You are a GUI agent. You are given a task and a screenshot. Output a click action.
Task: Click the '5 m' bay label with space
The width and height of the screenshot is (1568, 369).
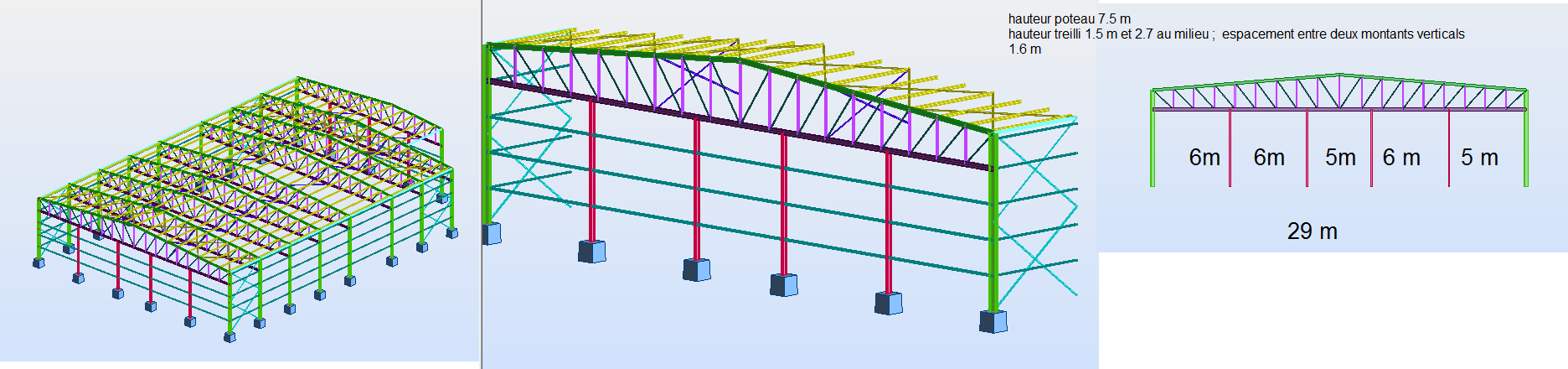click(1479, 158)
